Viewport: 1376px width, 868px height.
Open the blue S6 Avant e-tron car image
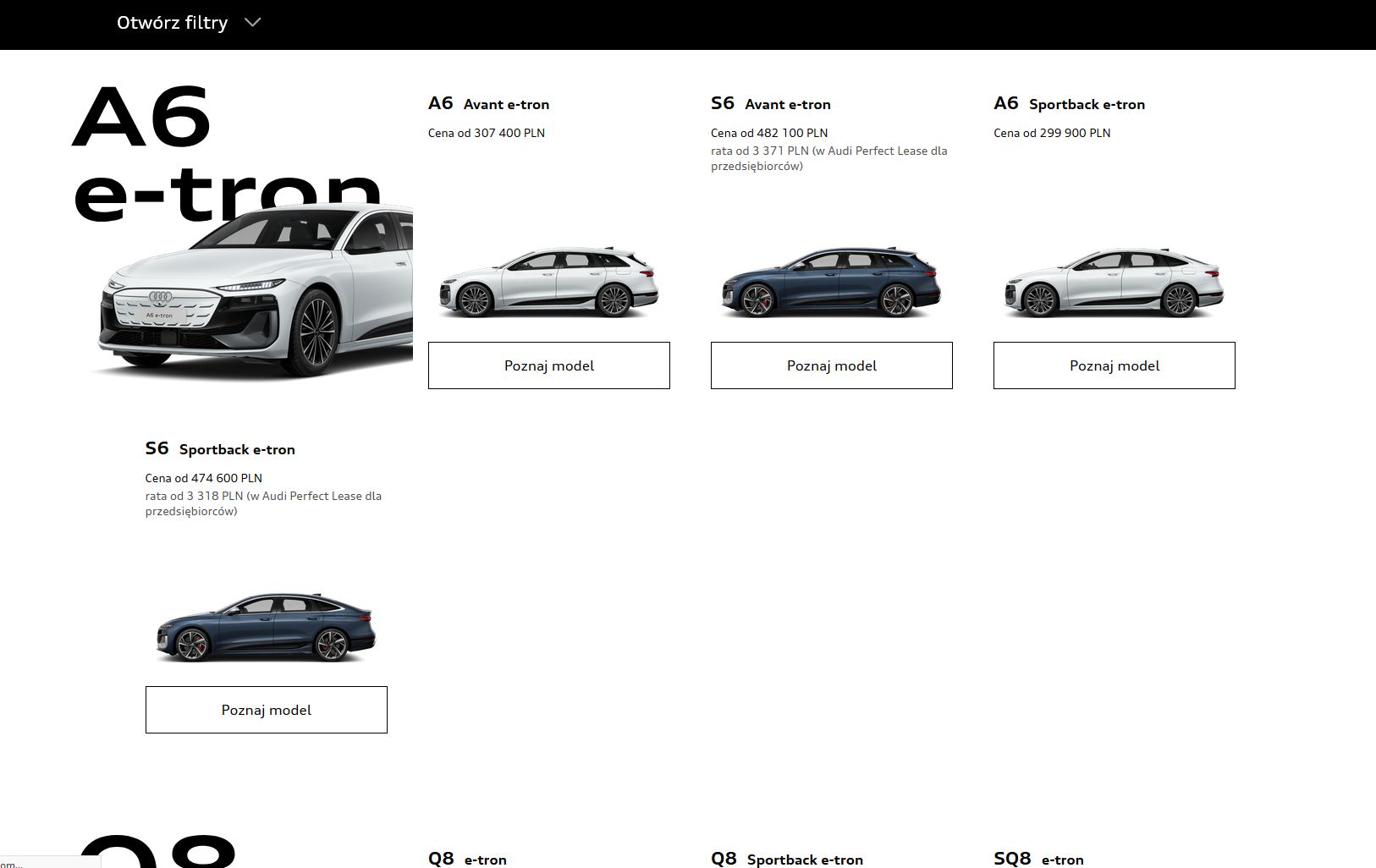tap(831, 283)
